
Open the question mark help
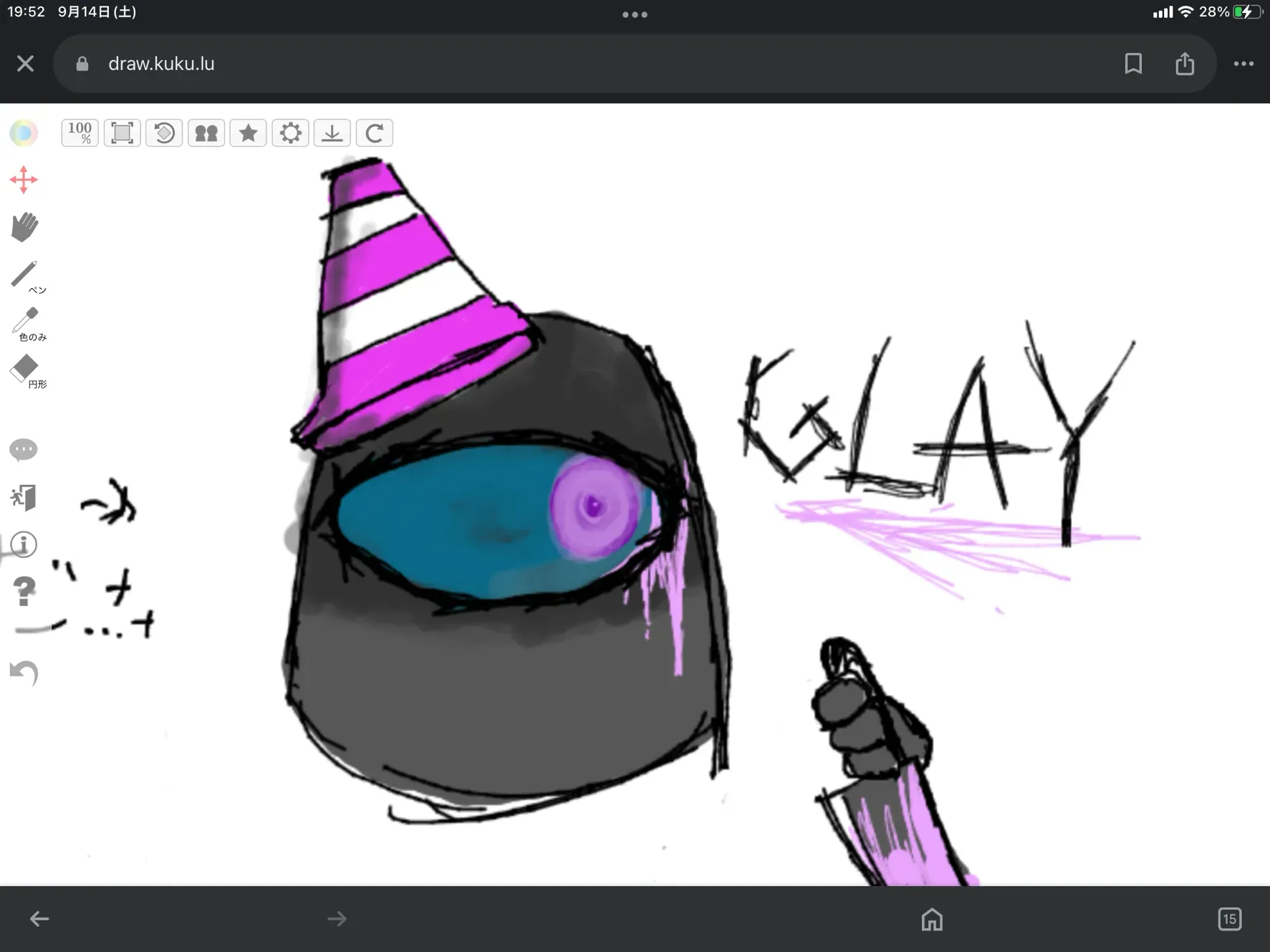coord(24,592)
